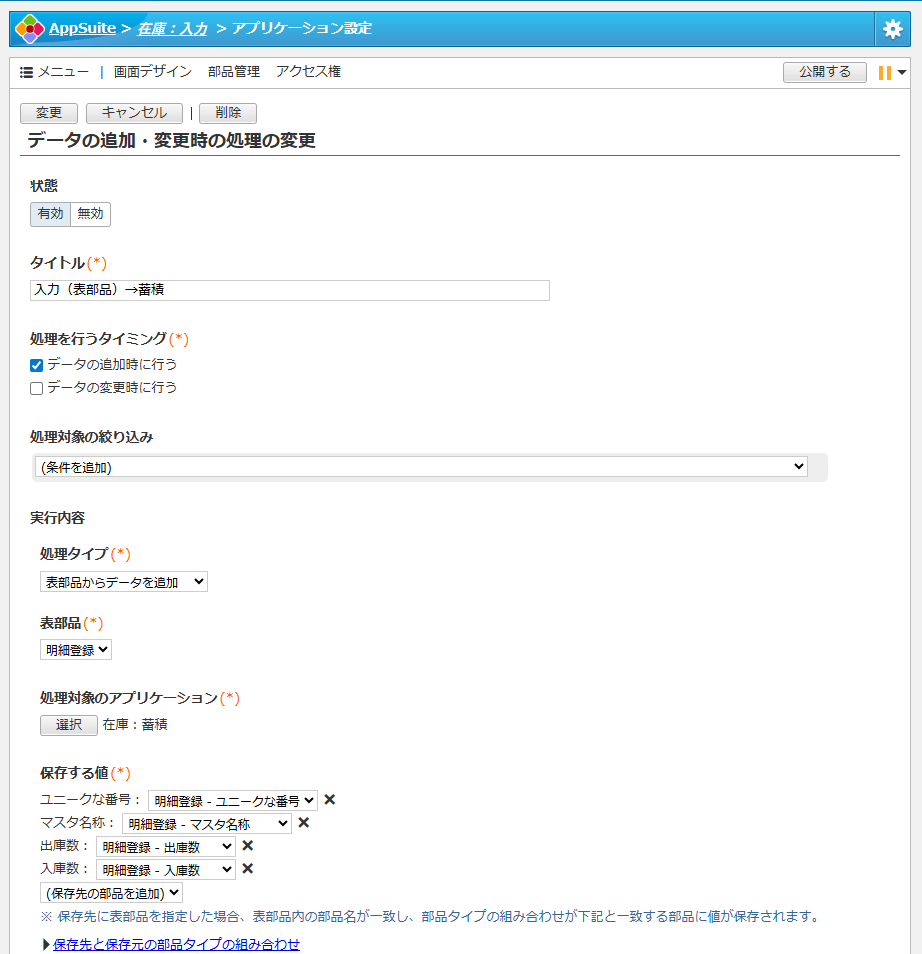Screen dimensions: 922x954
Task: Open the 表部品 明細登録 dropdown
Action: click(76, 650)
